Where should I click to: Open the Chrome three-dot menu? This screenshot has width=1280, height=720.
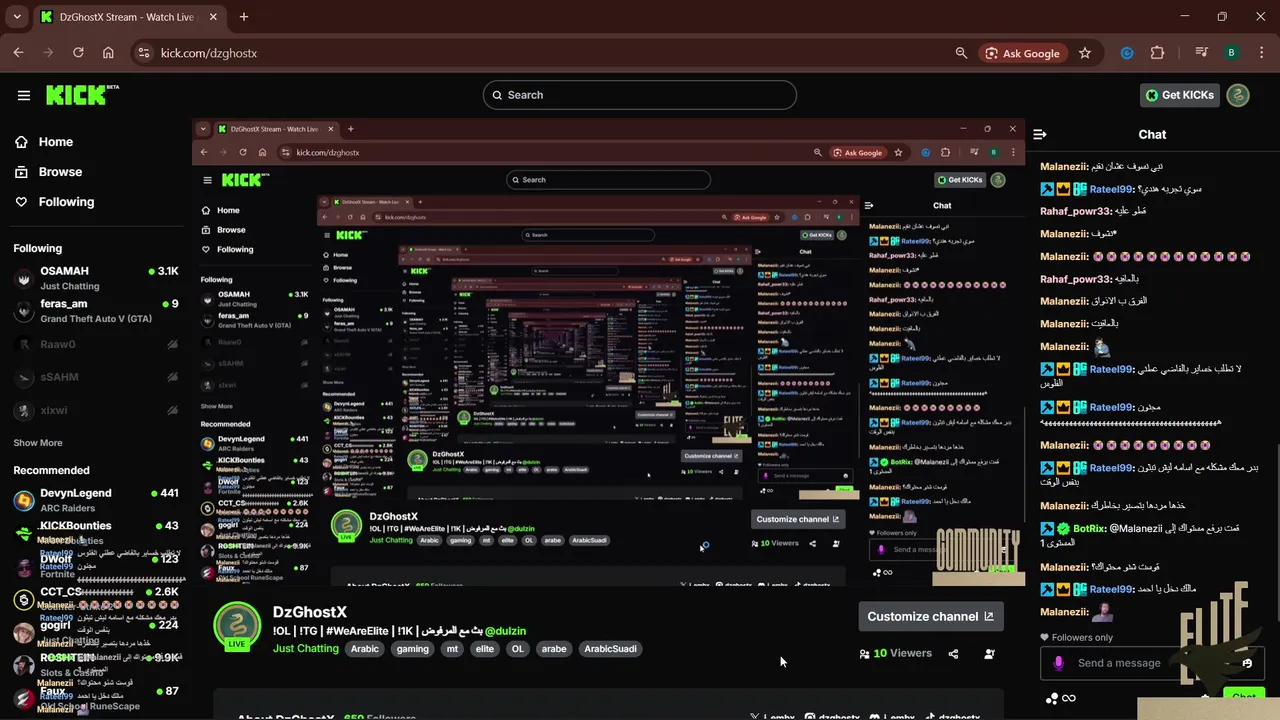(x=1261, y=53)
